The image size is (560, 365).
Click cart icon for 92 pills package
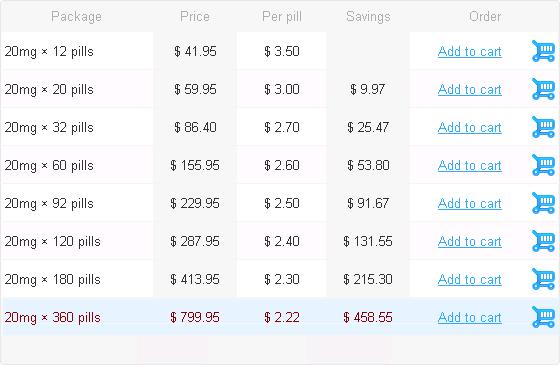tap(543, 203)
